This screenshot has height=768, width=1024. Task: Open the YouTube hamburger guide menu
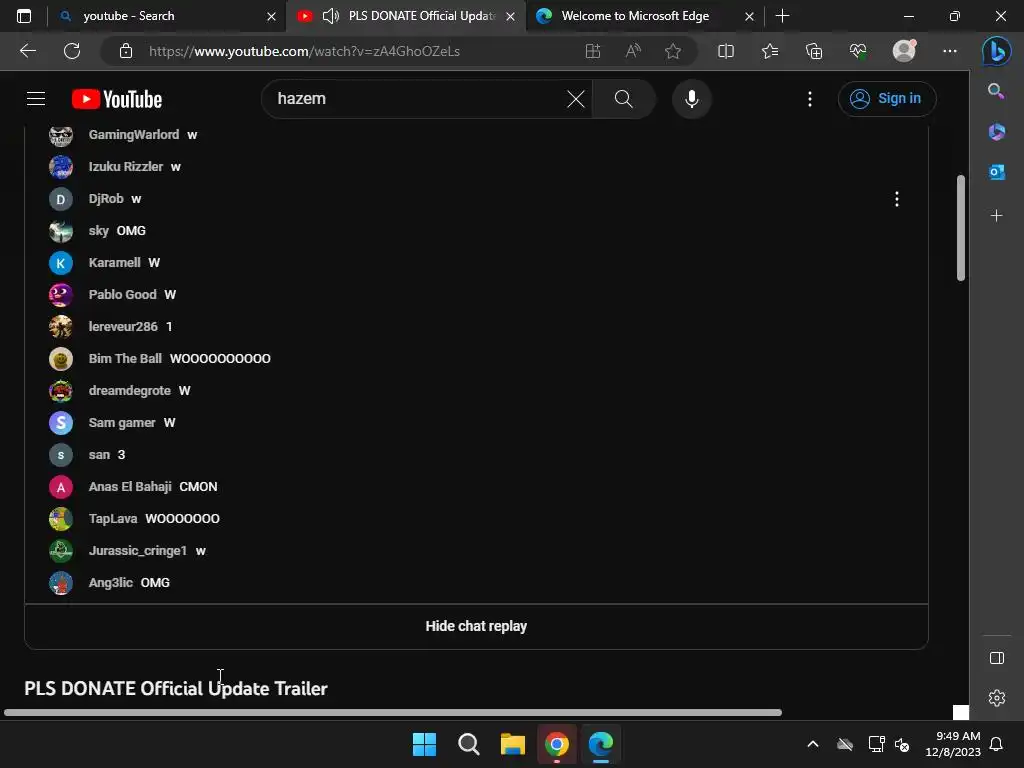pyautogui.click(x=36, y=99)
